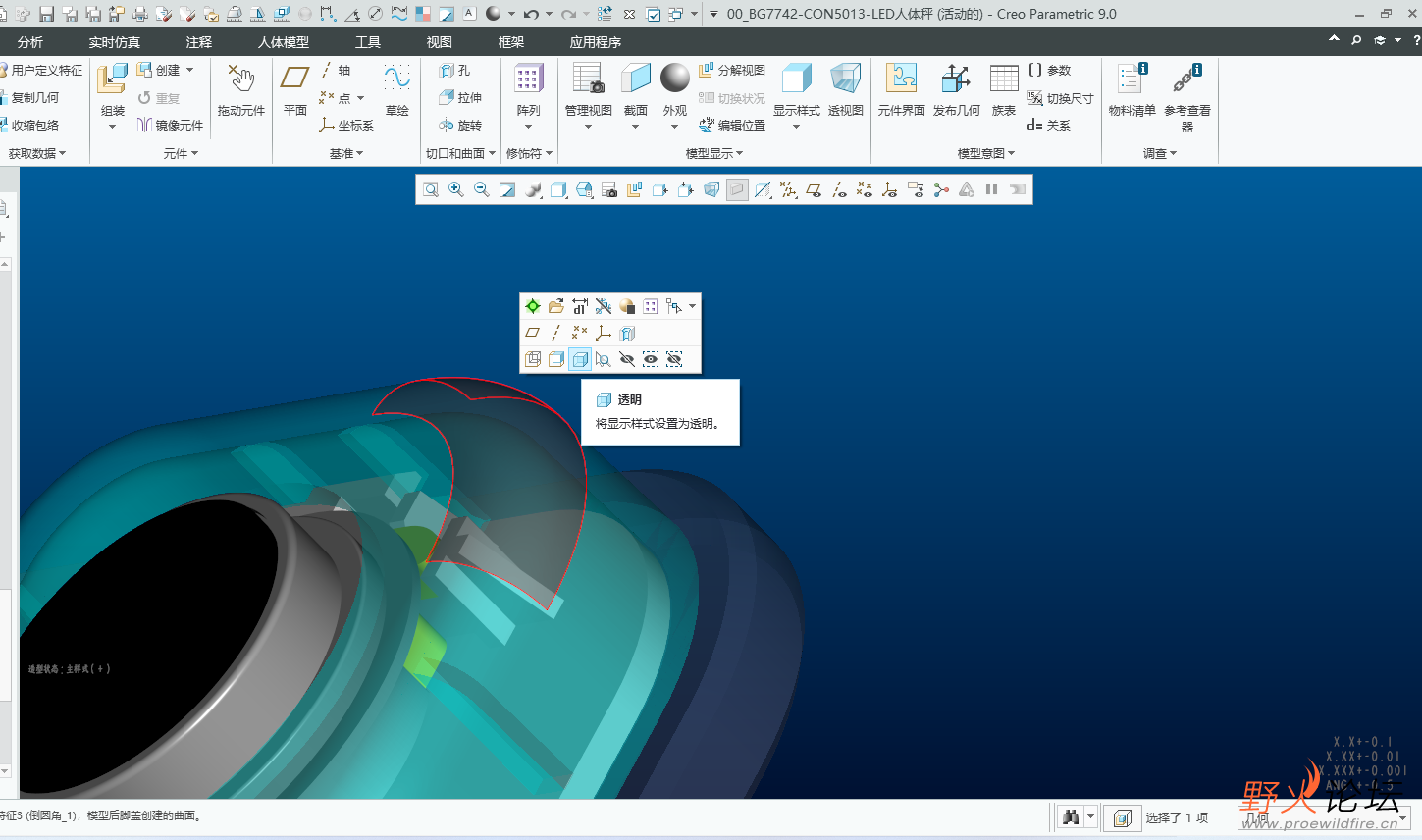Open the 框架 tab

(x=511, y=42)
